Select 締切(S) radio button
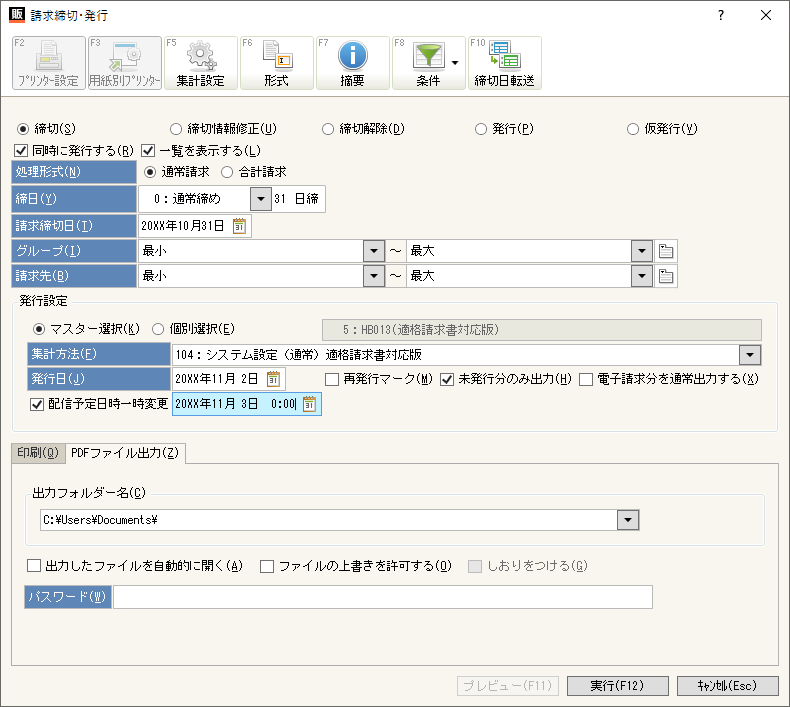Screen dimensions: 790x707 pyautogui.click(x=23, y=129)
